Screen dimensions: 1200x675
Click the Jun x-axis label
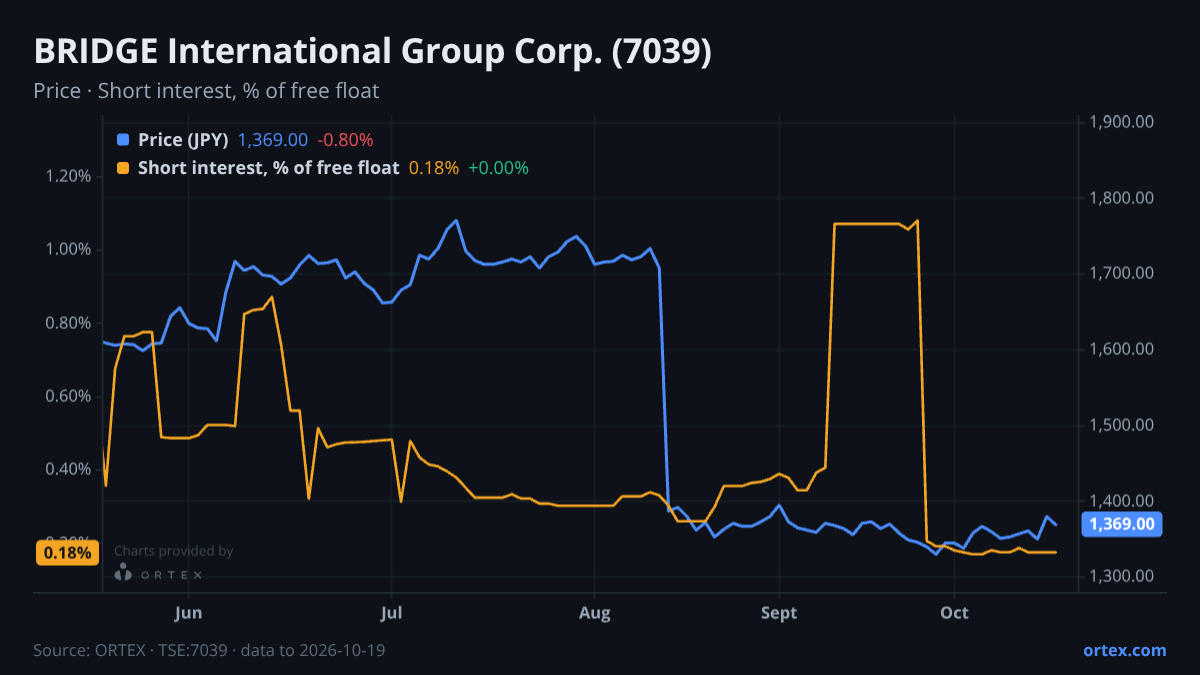[x=188, y=612]
